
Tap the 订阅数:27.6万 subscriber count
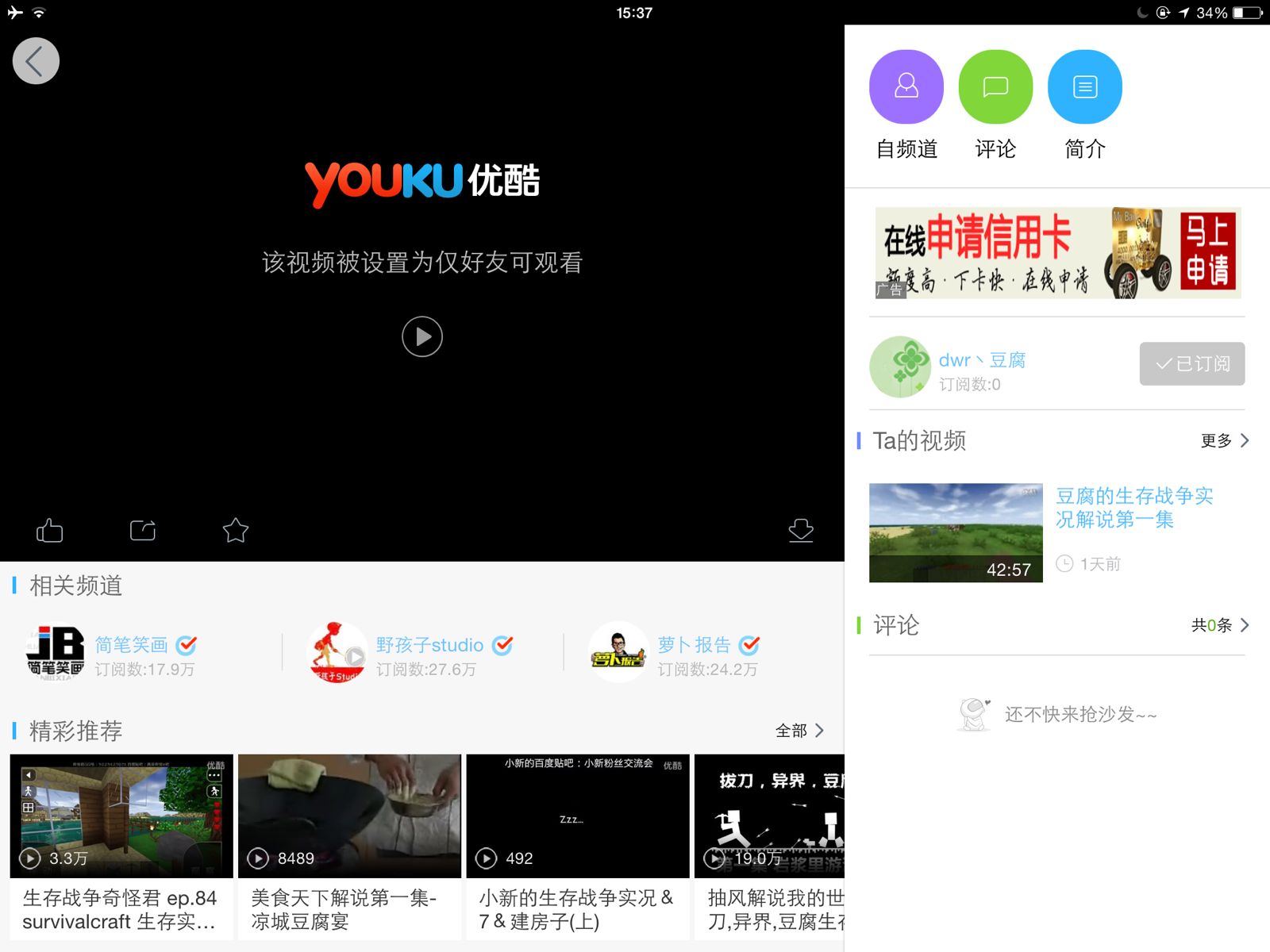[426, 670]
